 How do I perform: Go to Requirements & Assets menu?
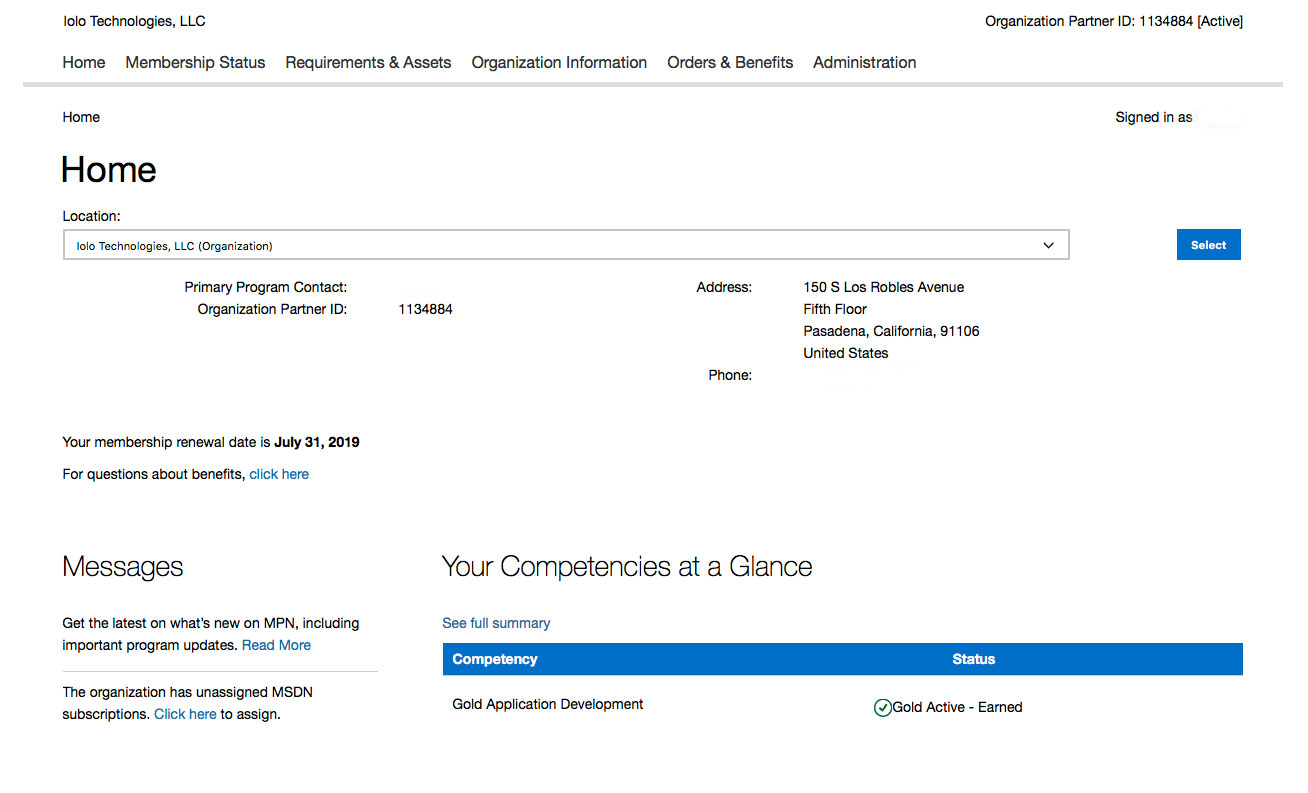tap(368, 62)
